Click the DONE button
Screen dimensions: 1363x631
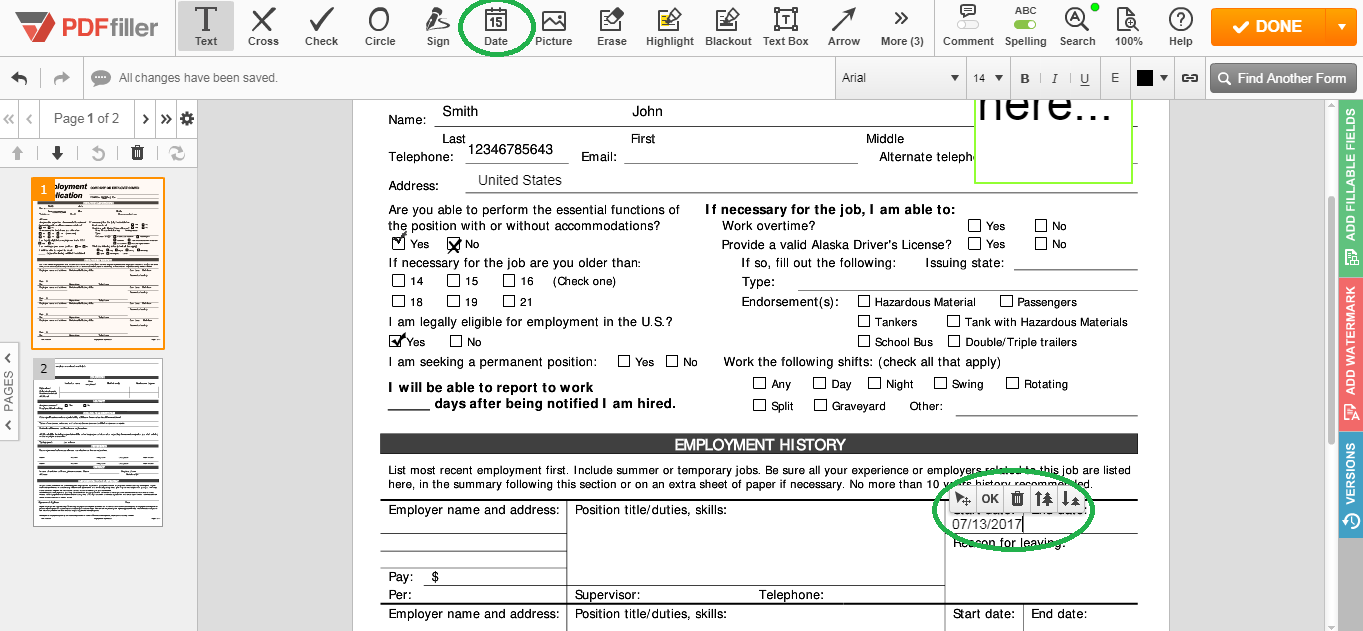pyautogui.click(x=1268, y=27)
